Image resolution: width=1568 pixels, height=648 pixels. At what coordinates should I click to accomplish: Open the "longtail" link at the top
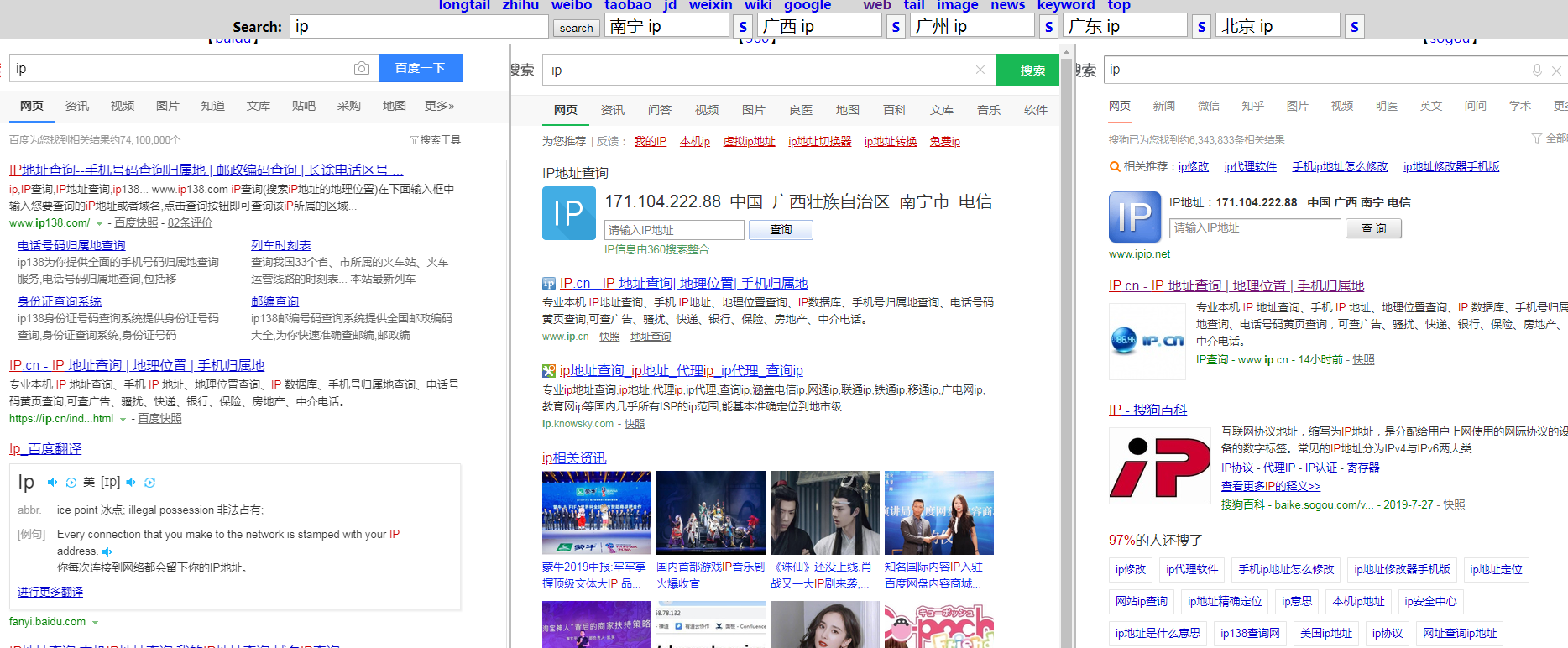click(x=464, y=5)
